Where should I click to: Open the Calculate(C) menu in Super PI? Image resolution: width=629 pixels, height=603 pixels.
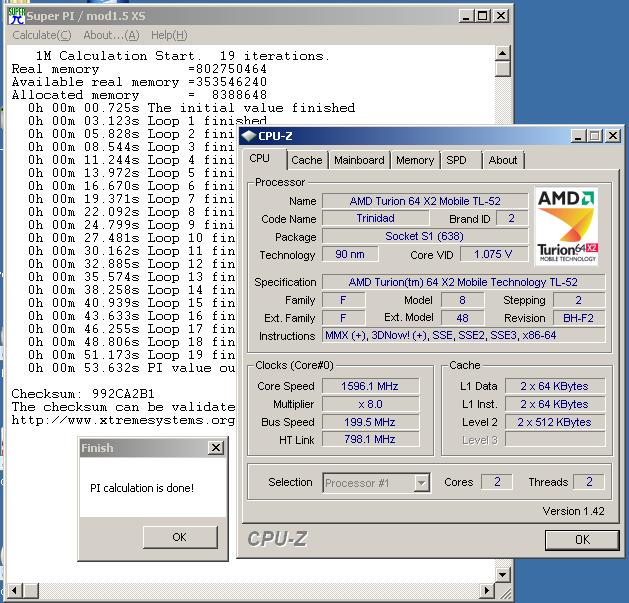coord(42,35)
